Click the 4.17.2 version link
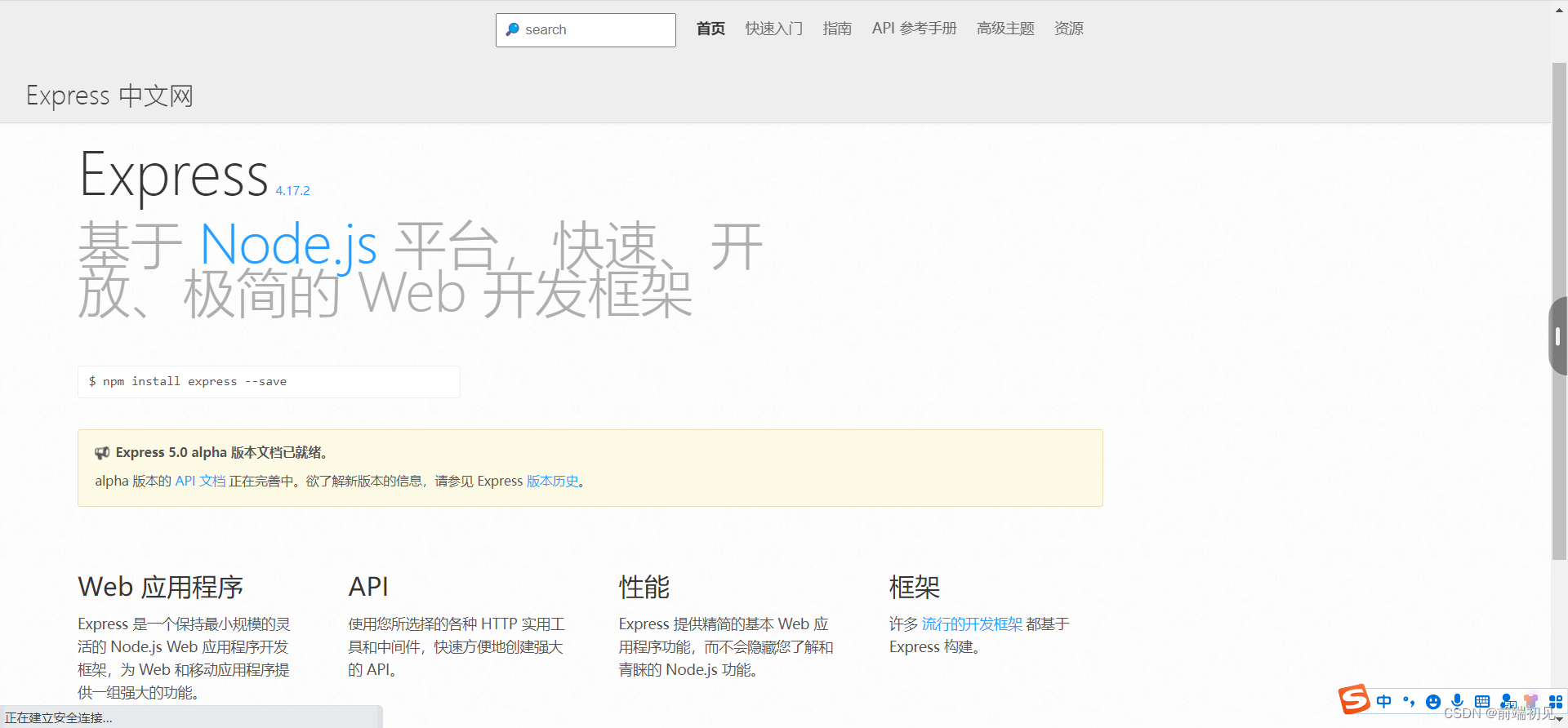Image resolution: width=1568 pixels, height=728 pixels. tap(292, 190)
